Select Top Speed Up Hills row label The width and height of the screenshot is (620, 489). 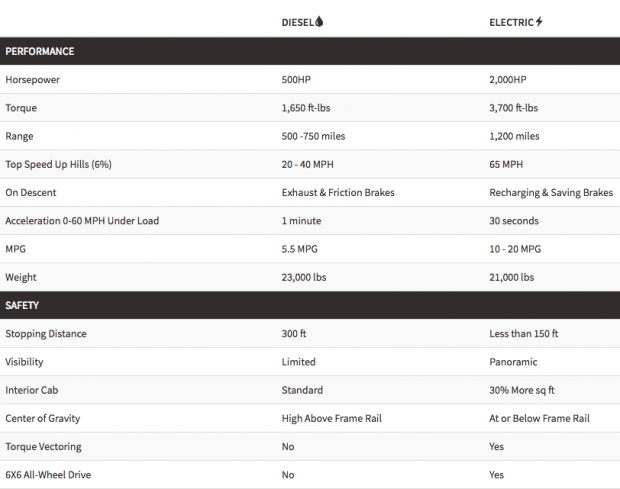[59, 164]
